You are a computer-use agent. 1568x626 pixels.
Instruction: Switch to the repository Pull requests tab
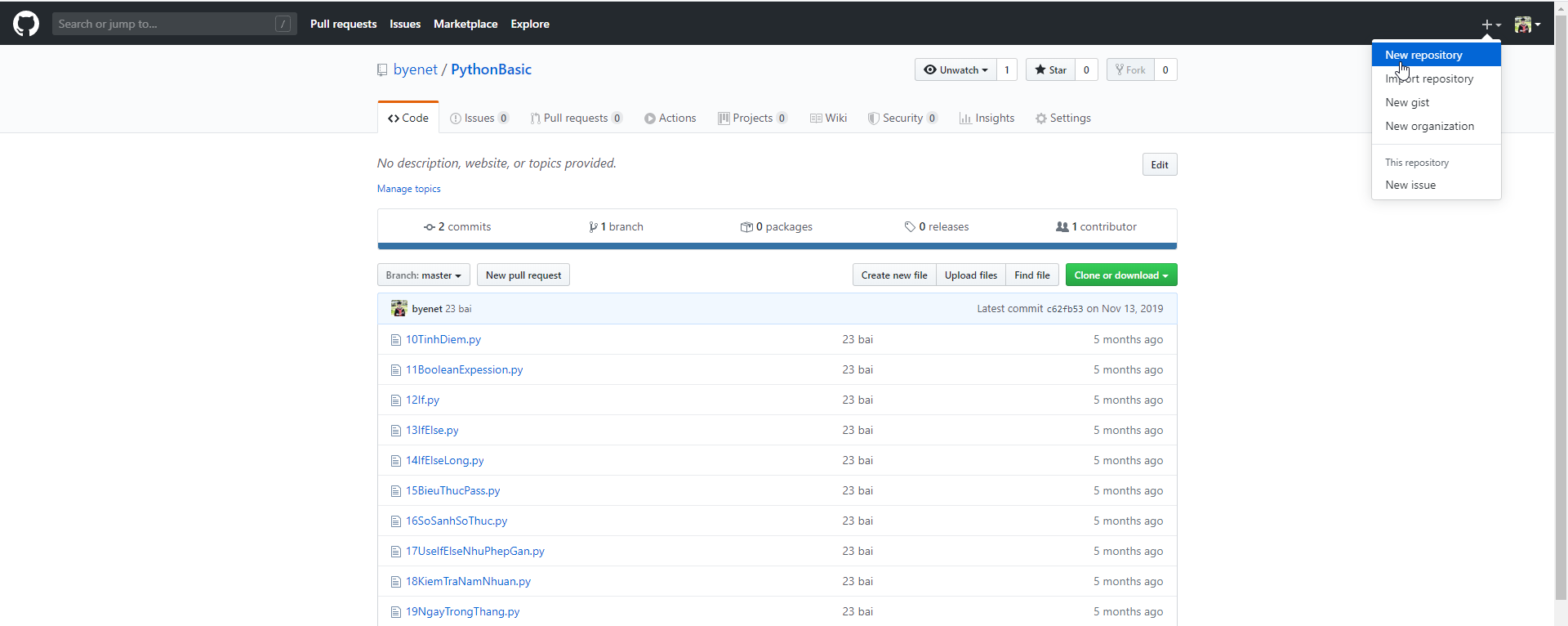point(576,118)
